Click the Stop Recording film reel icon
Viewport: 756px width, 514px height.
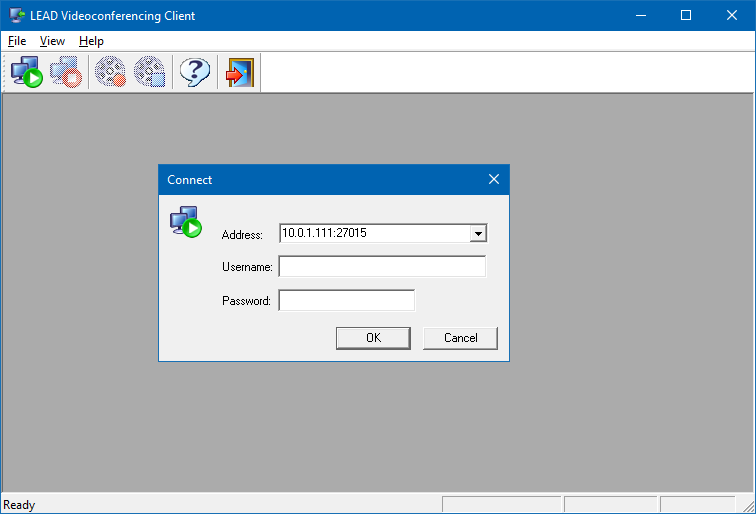click(149, 72)
